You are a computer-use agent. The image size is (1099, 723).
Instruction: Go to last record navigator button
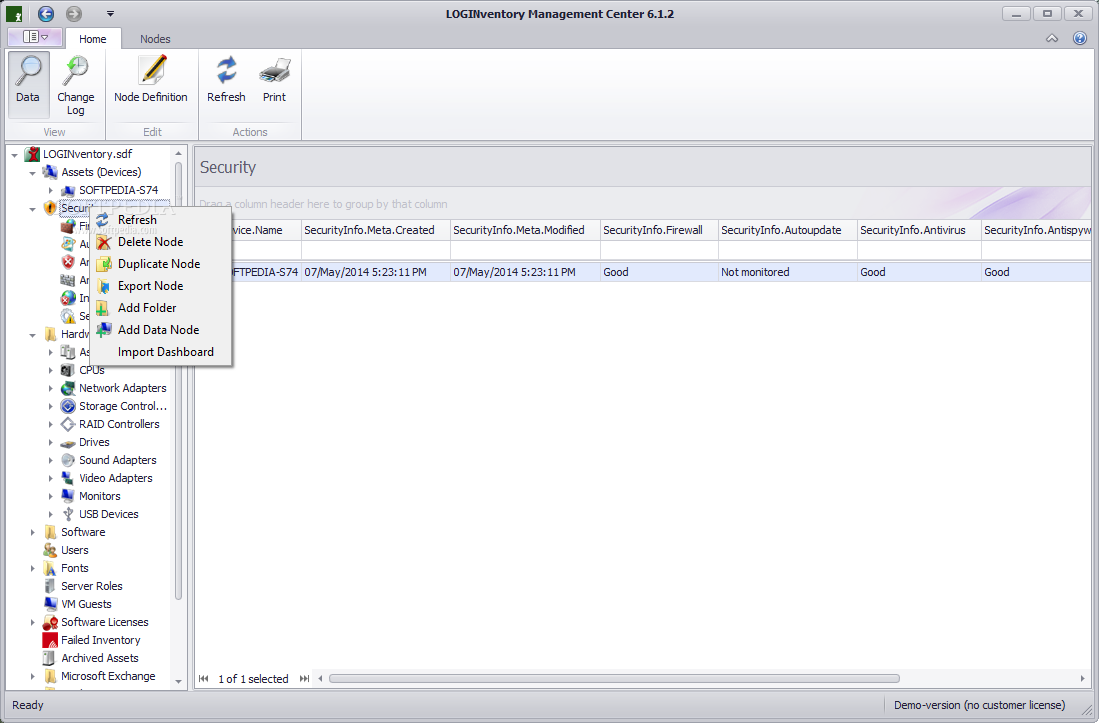coord(304,678)
